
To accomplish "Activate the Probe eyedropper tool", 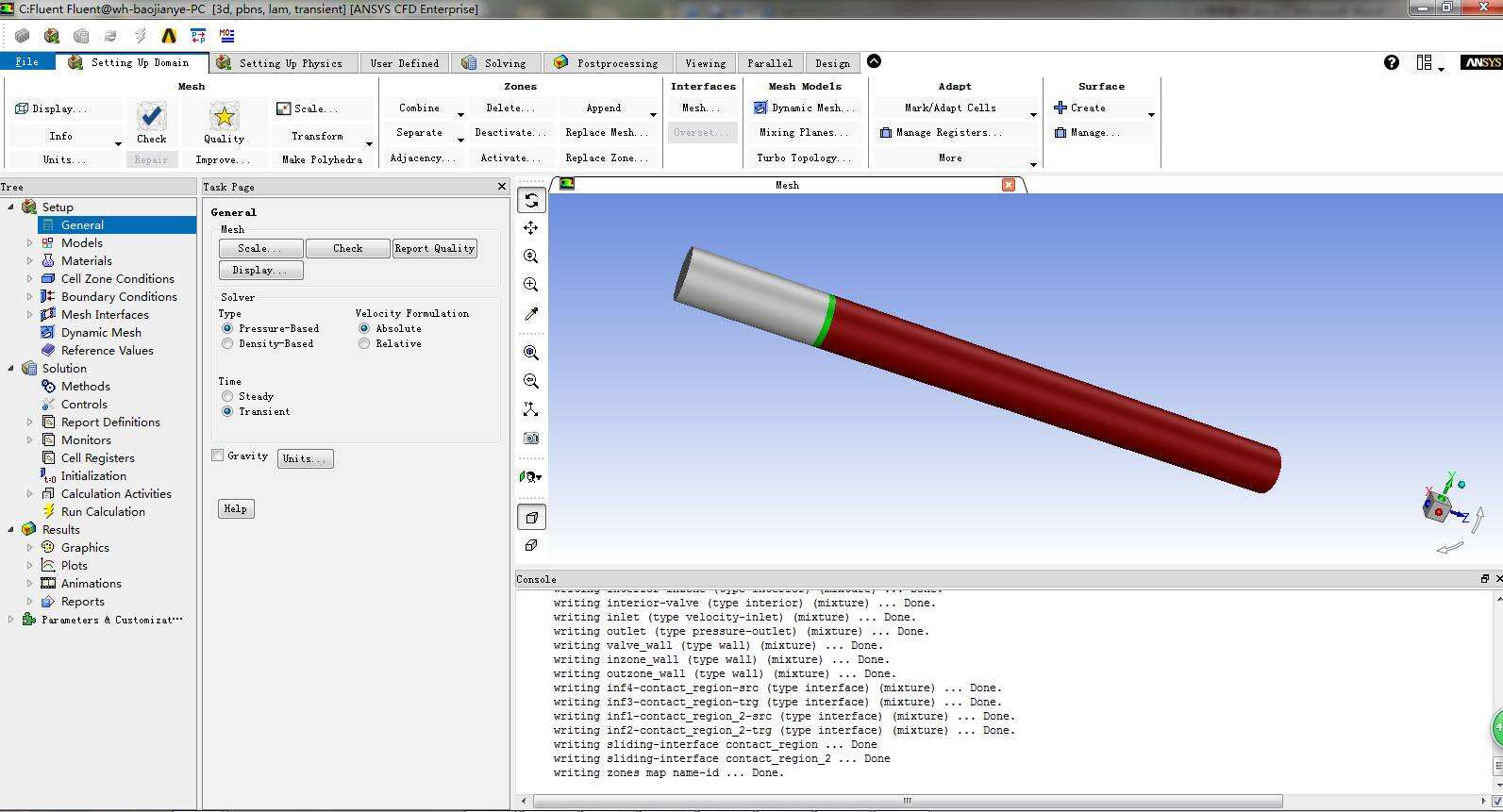I will click(531, 314).
